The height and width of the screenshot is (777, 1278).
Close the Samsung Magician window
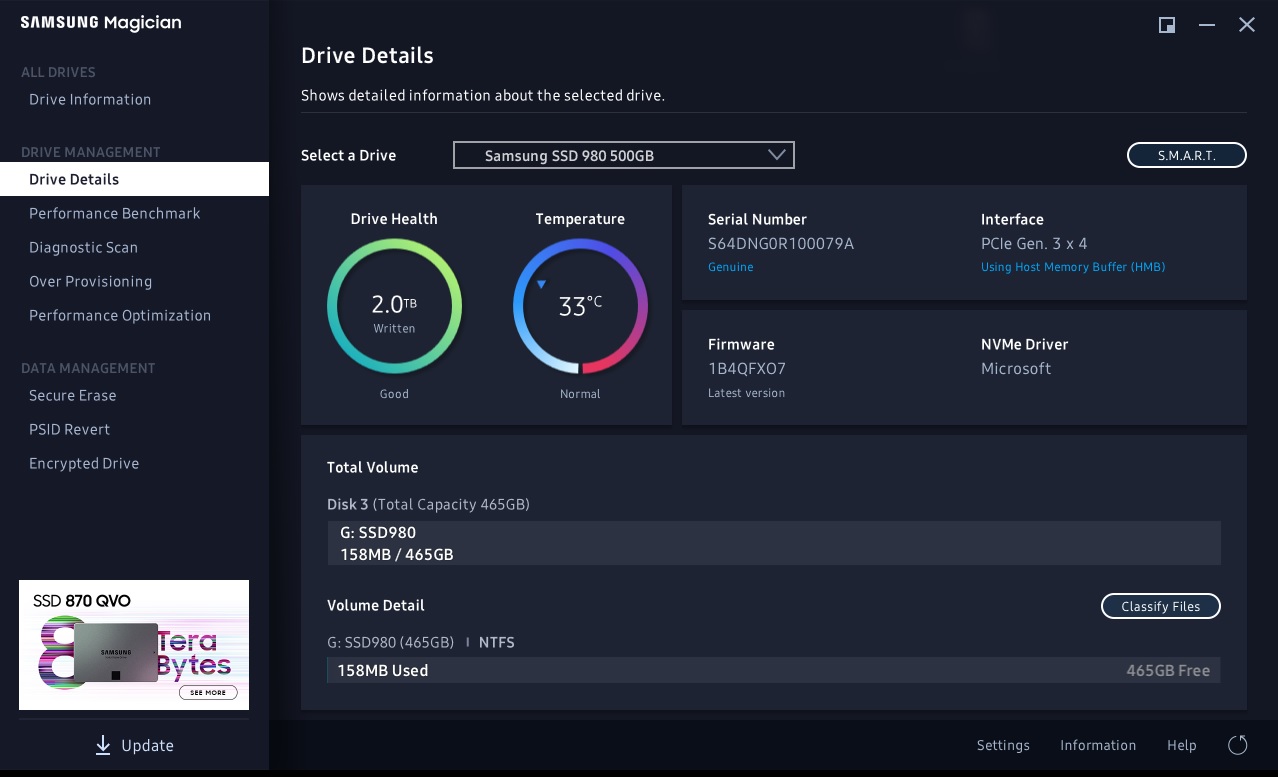tap(1247, 25)
